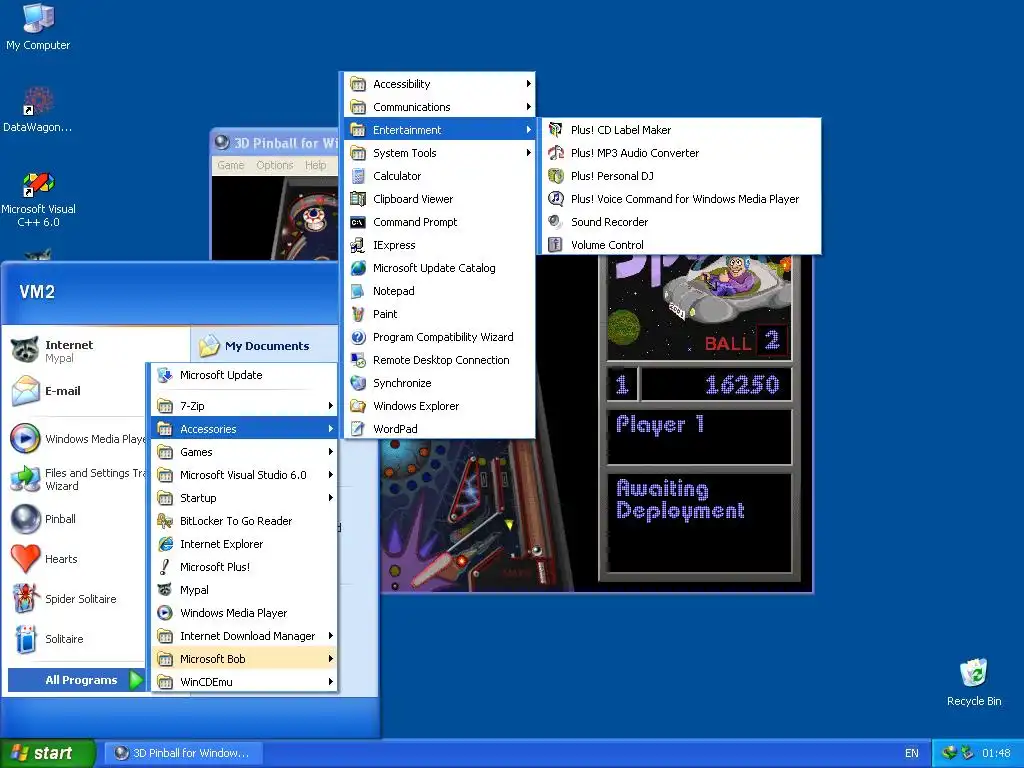Click the Start button
Viewport: 1024px width, 768px height.
pyautogui.click(x=47, y=753)
